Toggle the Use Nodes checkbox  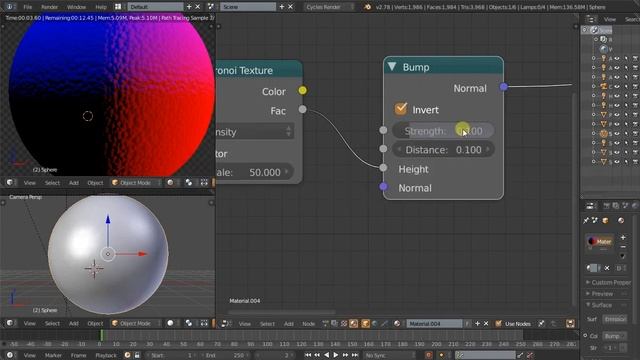[x=498, y=324]
